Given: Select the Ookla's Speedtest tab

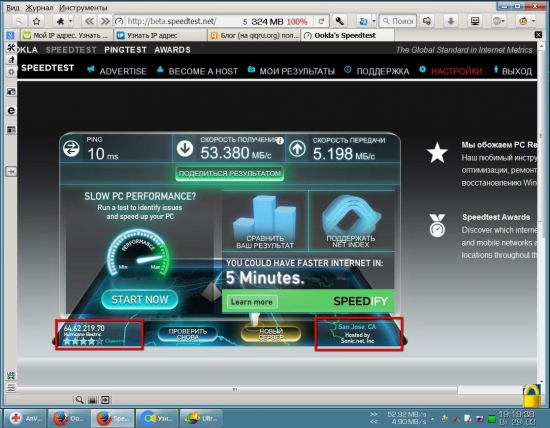Looking at the screenshot, I should tap(347, 35).
